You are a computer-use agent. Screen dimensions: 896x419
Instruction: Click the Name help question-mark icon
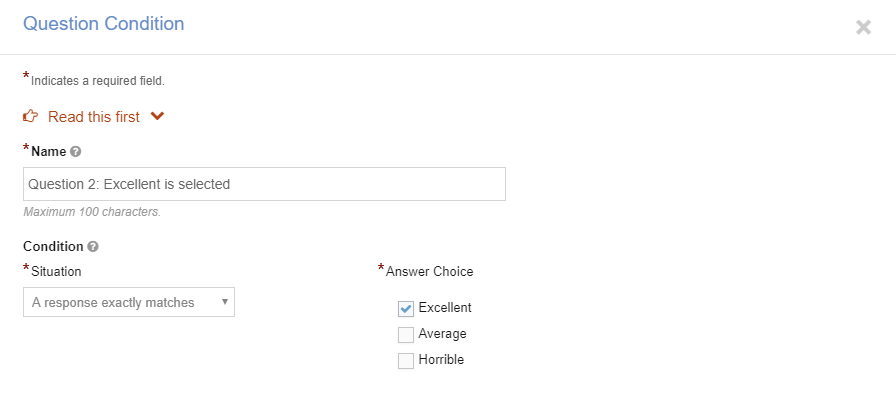[x=75, y=152]
